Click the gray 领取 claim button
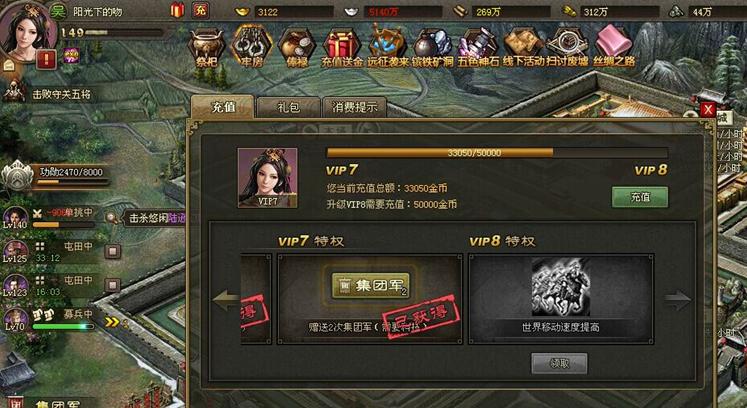This screenshot has height=408, width=747. (x=559, y=364)
